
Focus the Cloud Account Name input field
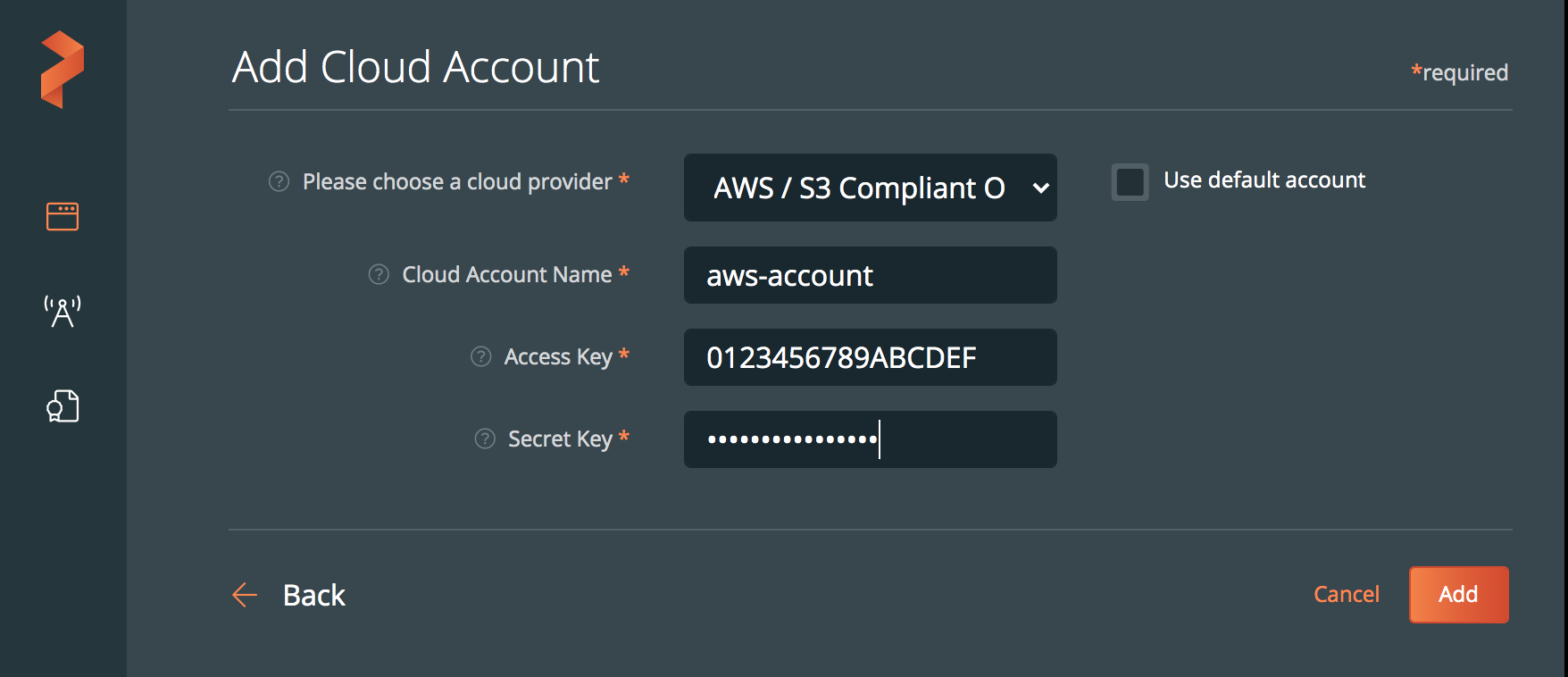870,275
